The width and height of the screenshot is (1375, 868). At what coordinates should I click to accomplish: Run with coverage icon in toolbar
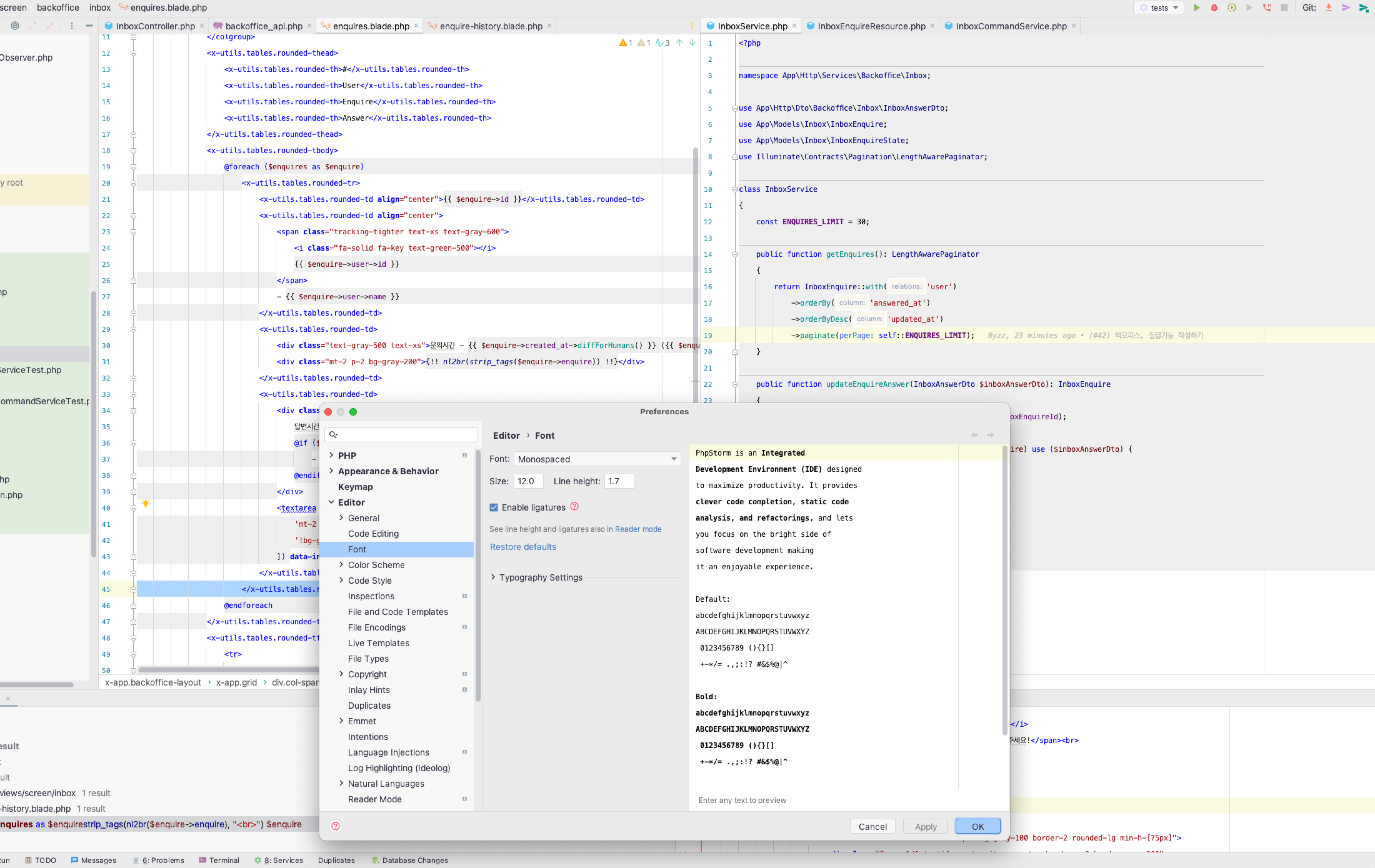(1232, 7)
